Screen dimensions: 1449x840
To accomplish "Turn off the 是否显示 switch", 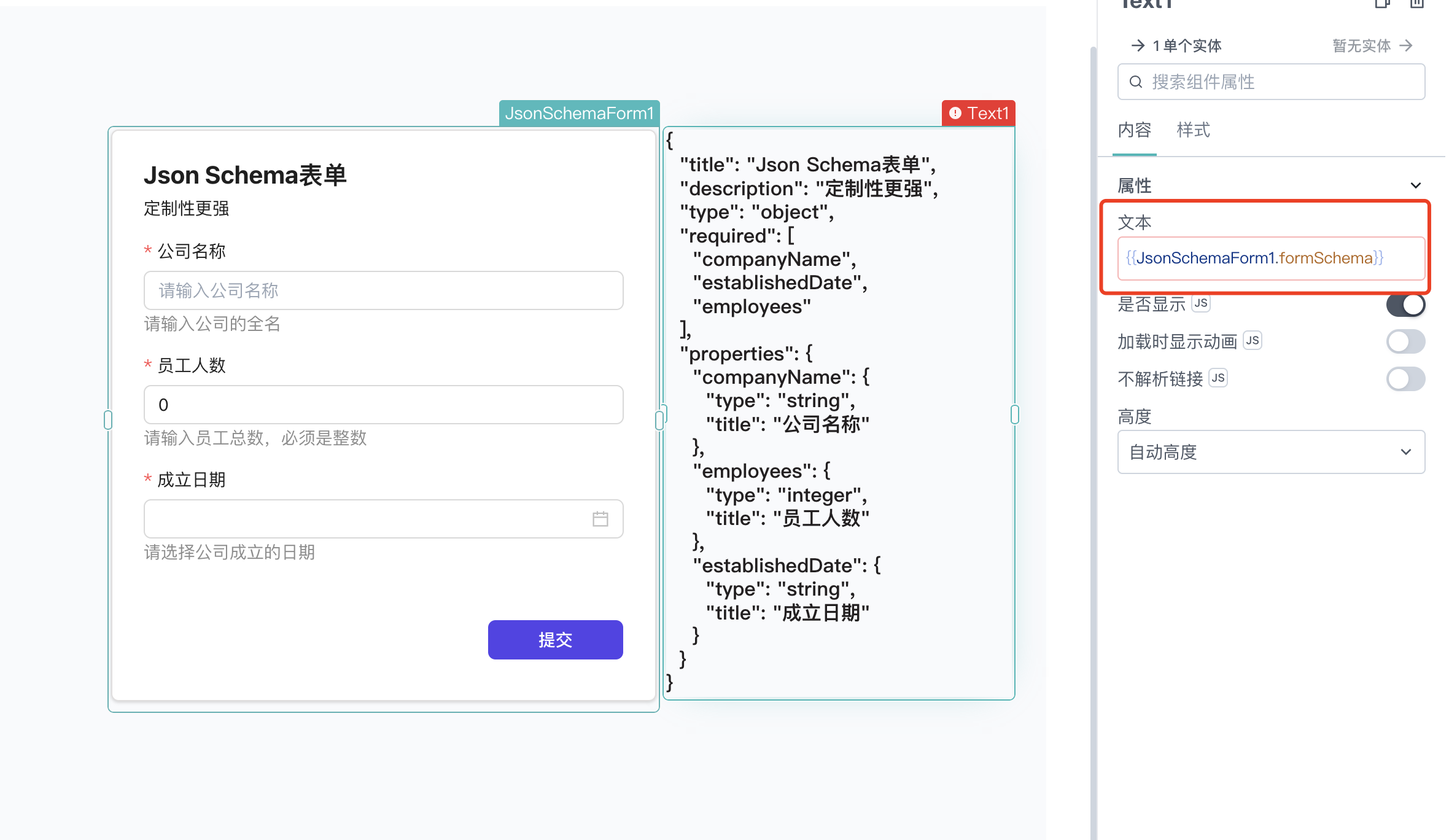I will 1405,305.
